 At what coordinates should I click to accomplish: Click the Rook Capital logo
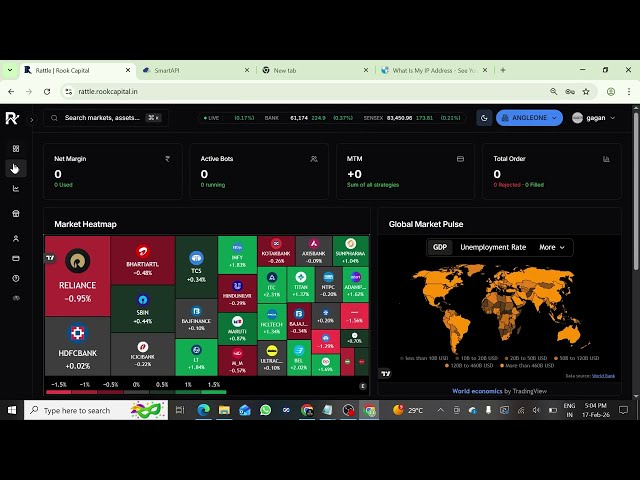pos(12,118)
